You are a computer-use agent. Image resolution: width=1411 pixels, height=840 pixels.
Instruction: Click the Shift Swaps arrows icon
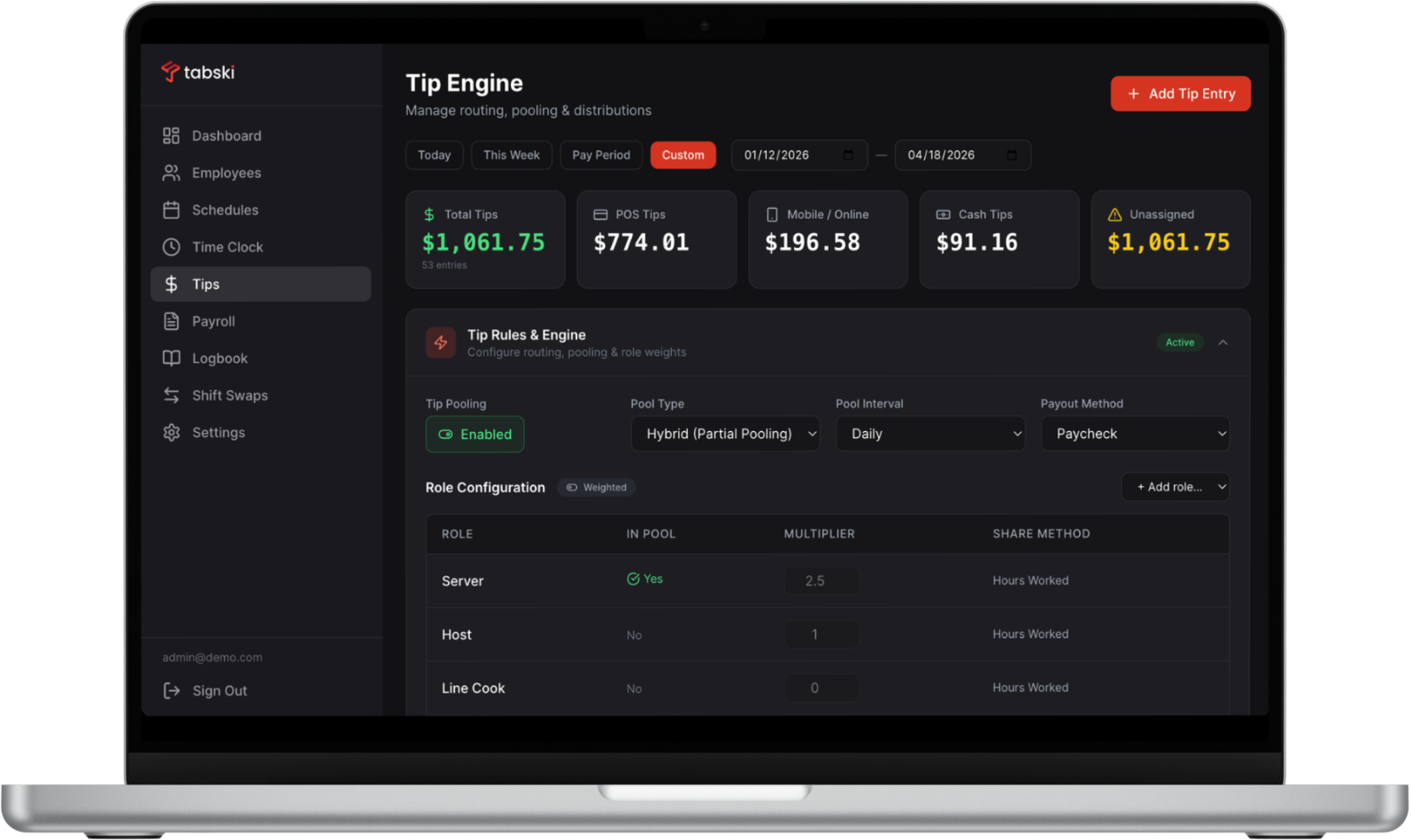(171, 396)
